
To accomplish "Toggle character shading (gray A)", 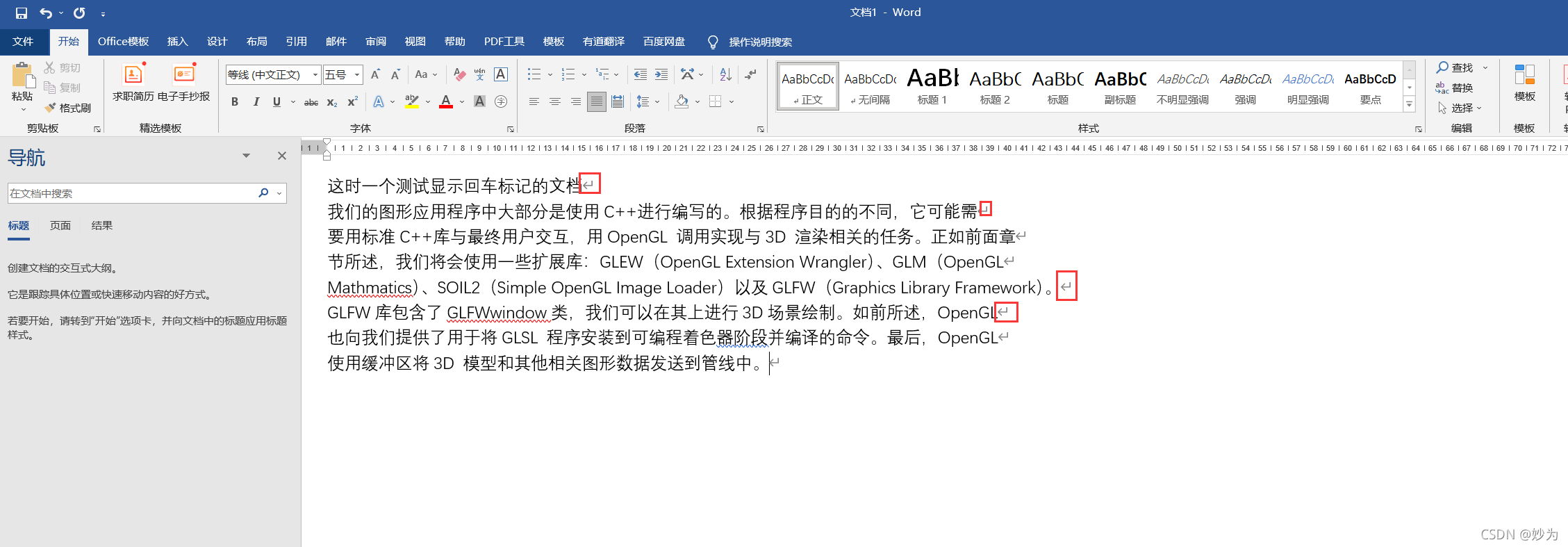I will [479, 102].
